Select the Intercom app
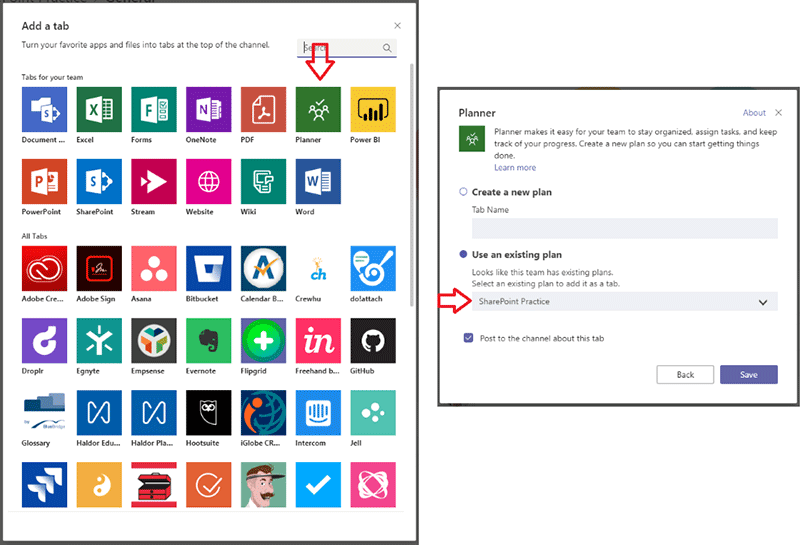The width and height of the screenshot is (800, 545). [318, 412]
